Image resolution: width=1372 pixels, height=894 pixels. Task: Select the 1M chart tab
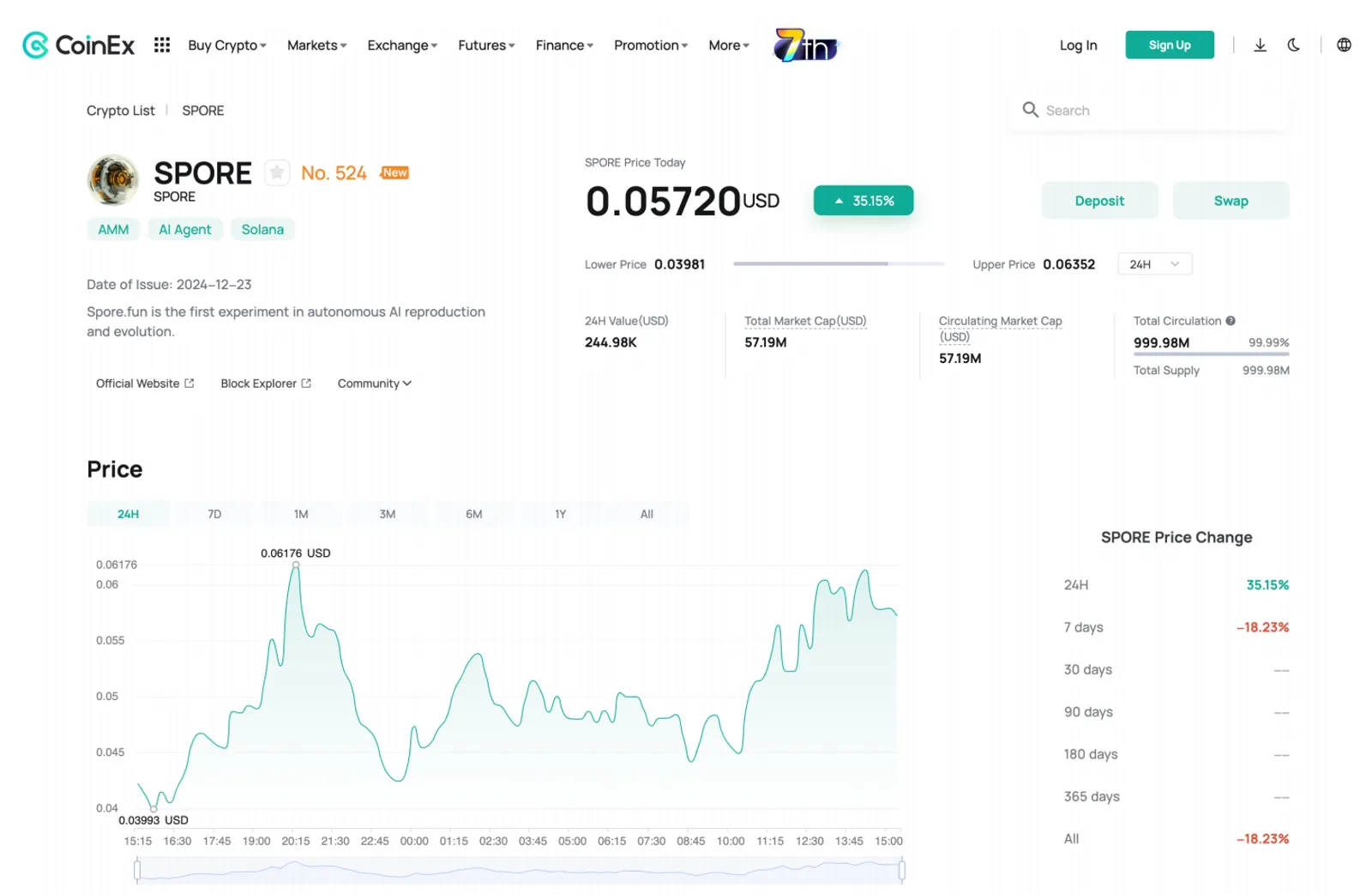301,514
